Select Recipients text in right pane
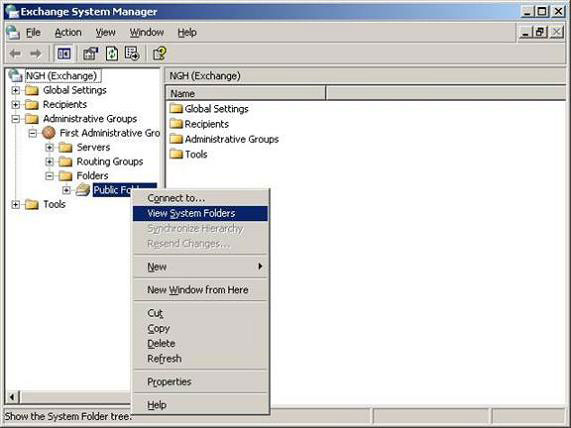This screenshot has height=428, width=571. coord(206,124)
